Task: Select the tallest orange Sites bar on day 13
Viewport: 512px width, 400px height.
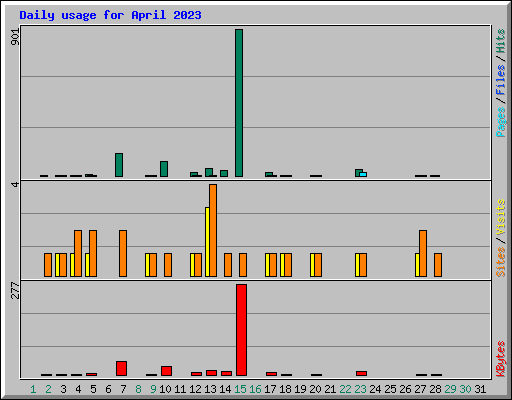Action: (213, 230)
